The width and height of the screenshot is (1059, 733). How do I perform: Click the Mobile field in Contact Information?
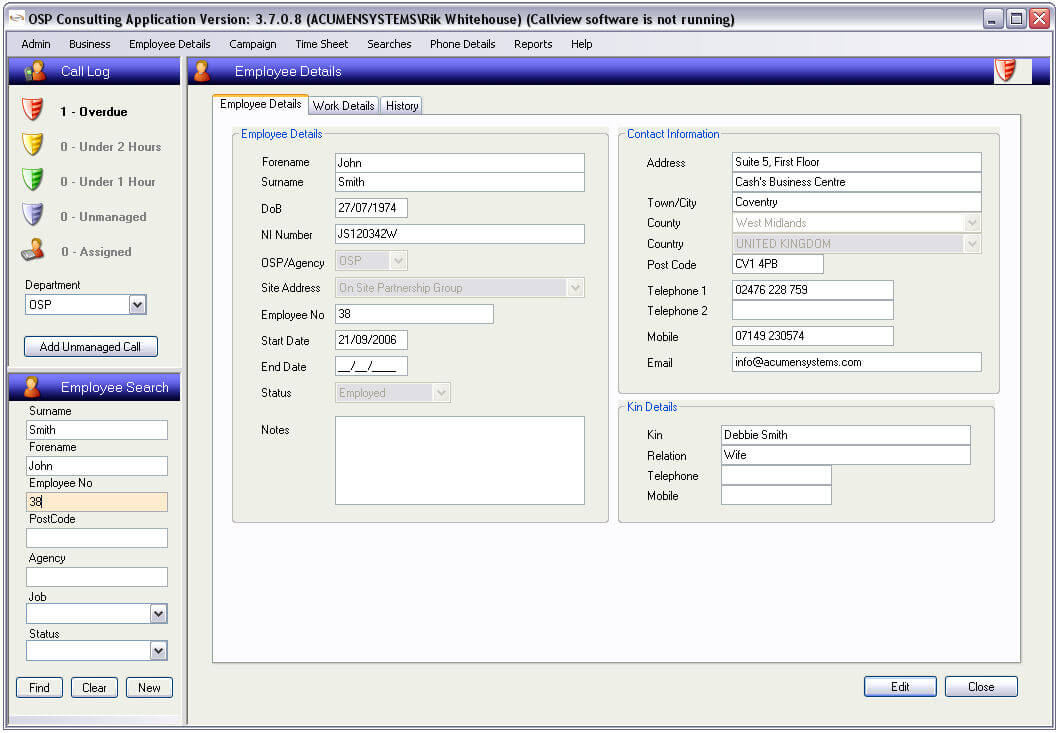[813, 336]
